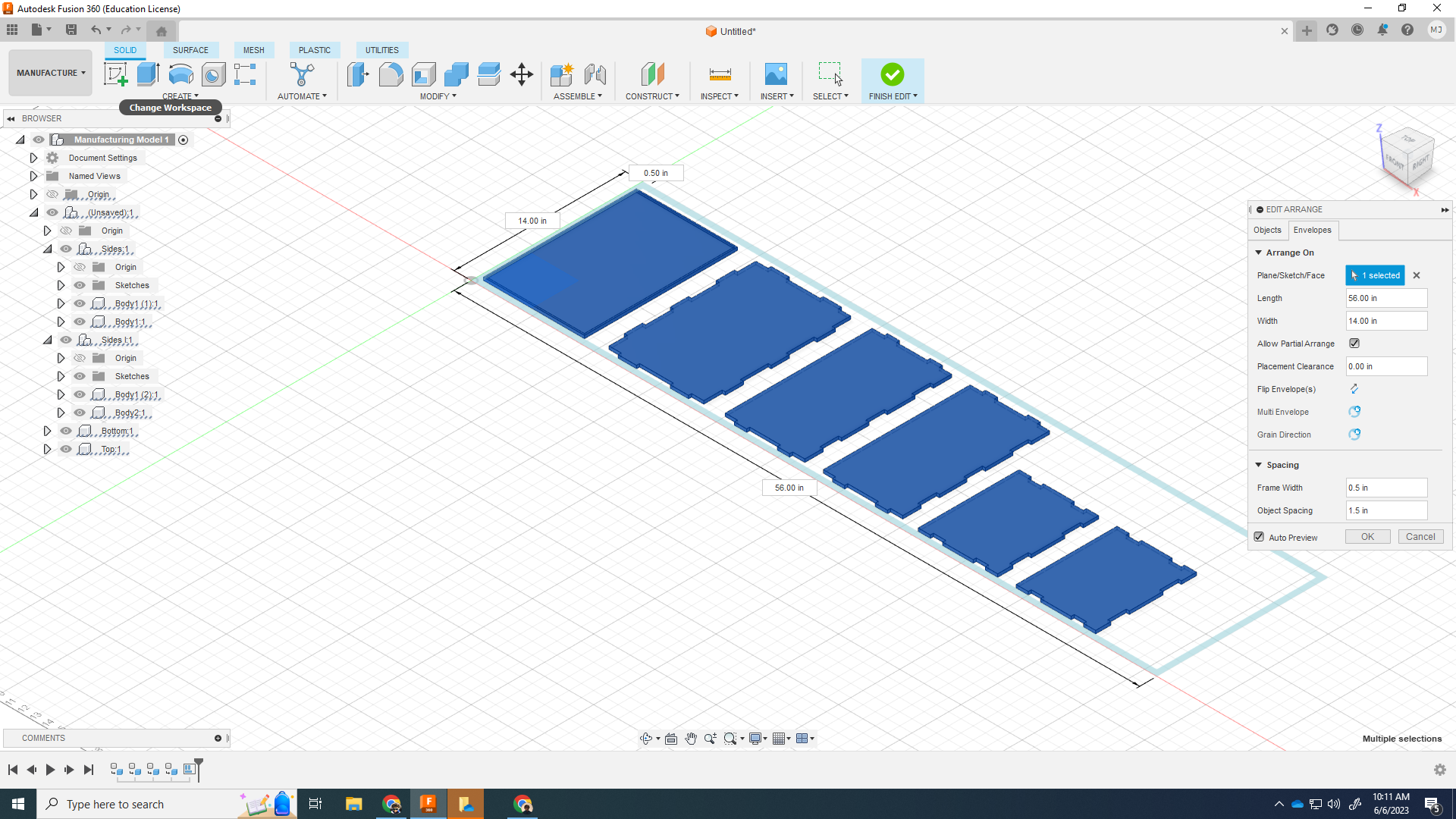Switch to the Objects tab
This screenshot has height=819, width=1456.
tap(1267, 230)
